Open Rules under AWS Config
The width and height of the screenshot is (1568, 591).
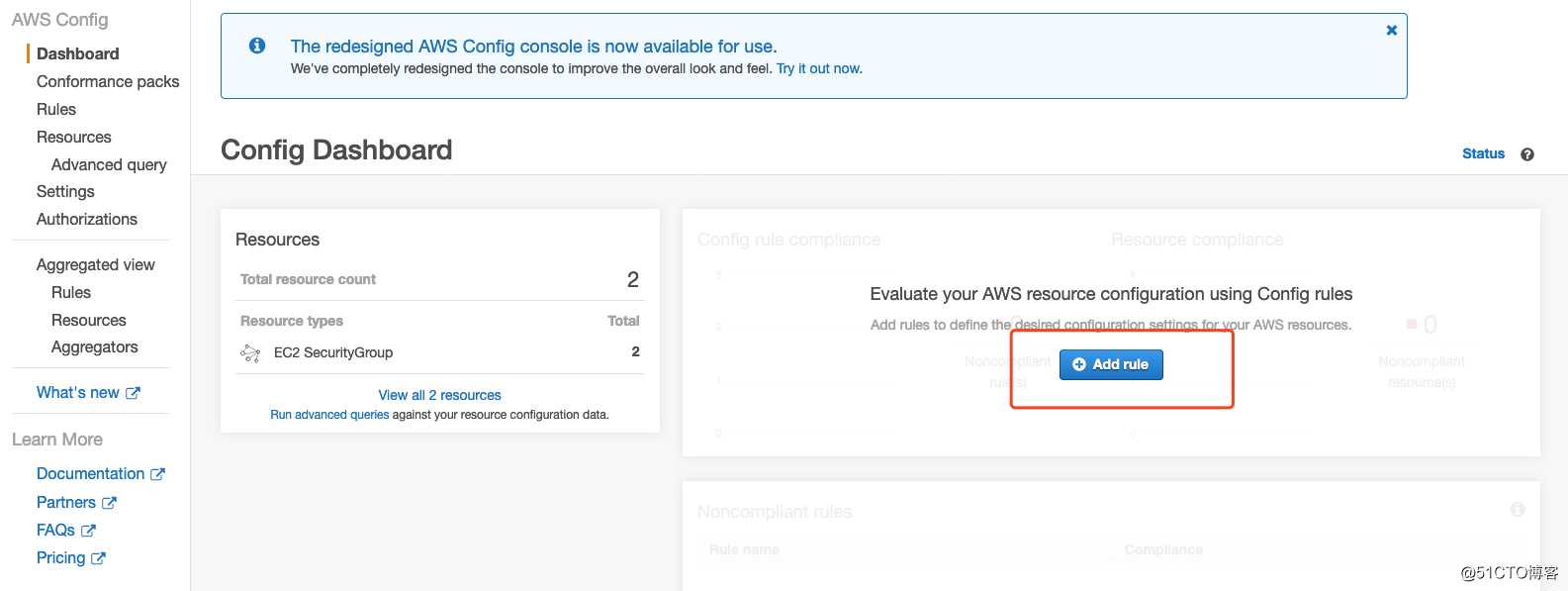click(56, 109)
